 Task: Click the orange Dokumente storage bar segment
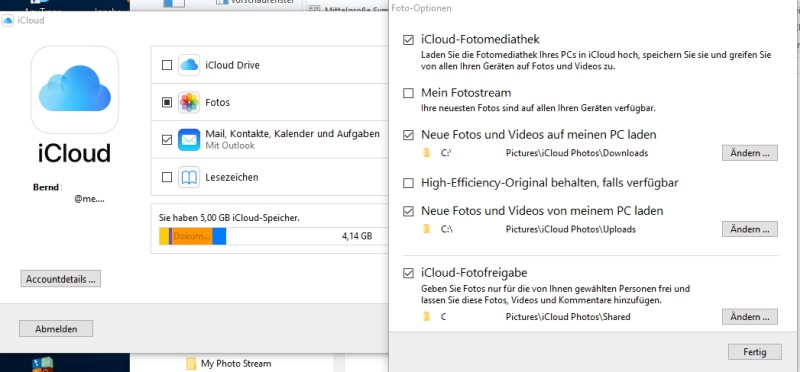pyautogui.click(x=192, y=236)
